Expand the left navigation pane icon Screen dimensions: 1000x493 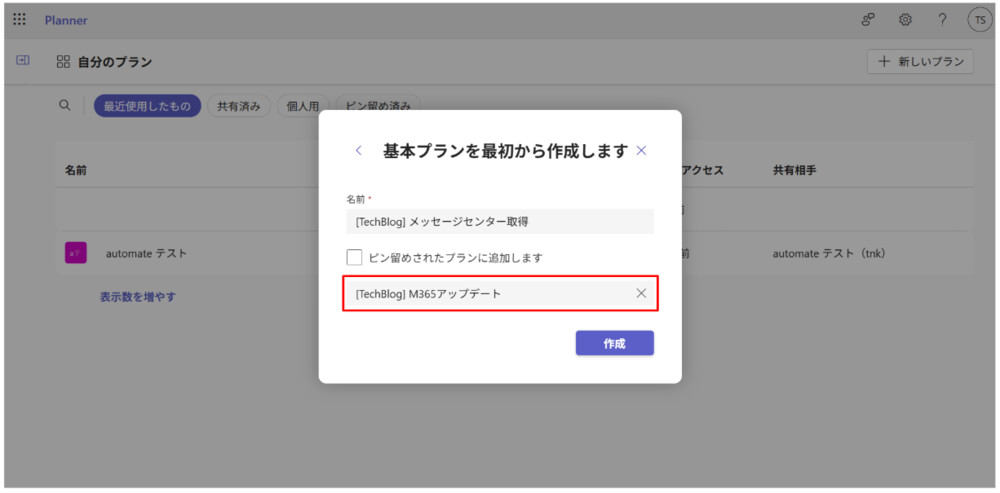pyautogui.click(x=22, y=61)
